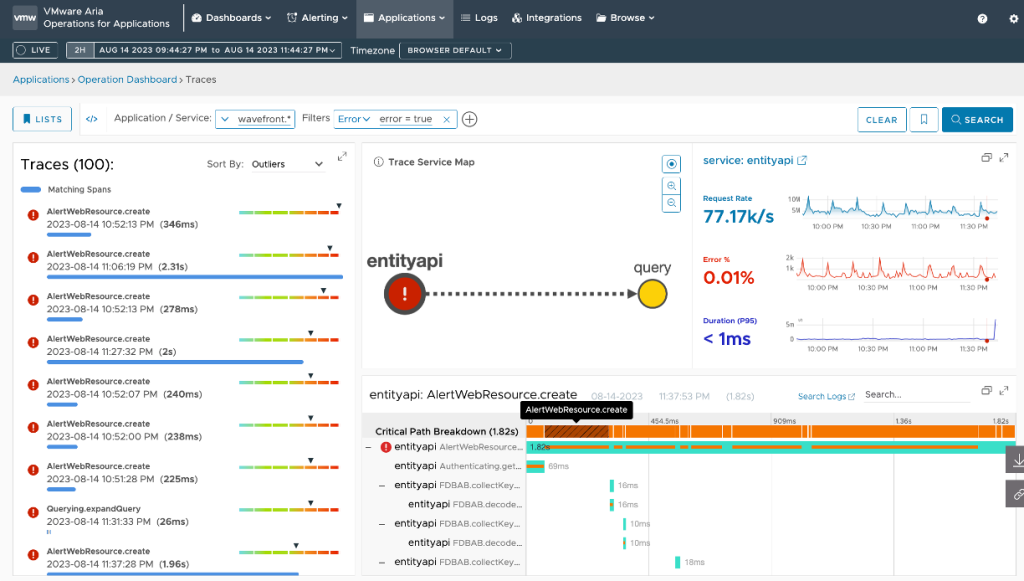Open the Applications menu
This screenshot has width=1024, height=581.
click(x=404, y=18)
